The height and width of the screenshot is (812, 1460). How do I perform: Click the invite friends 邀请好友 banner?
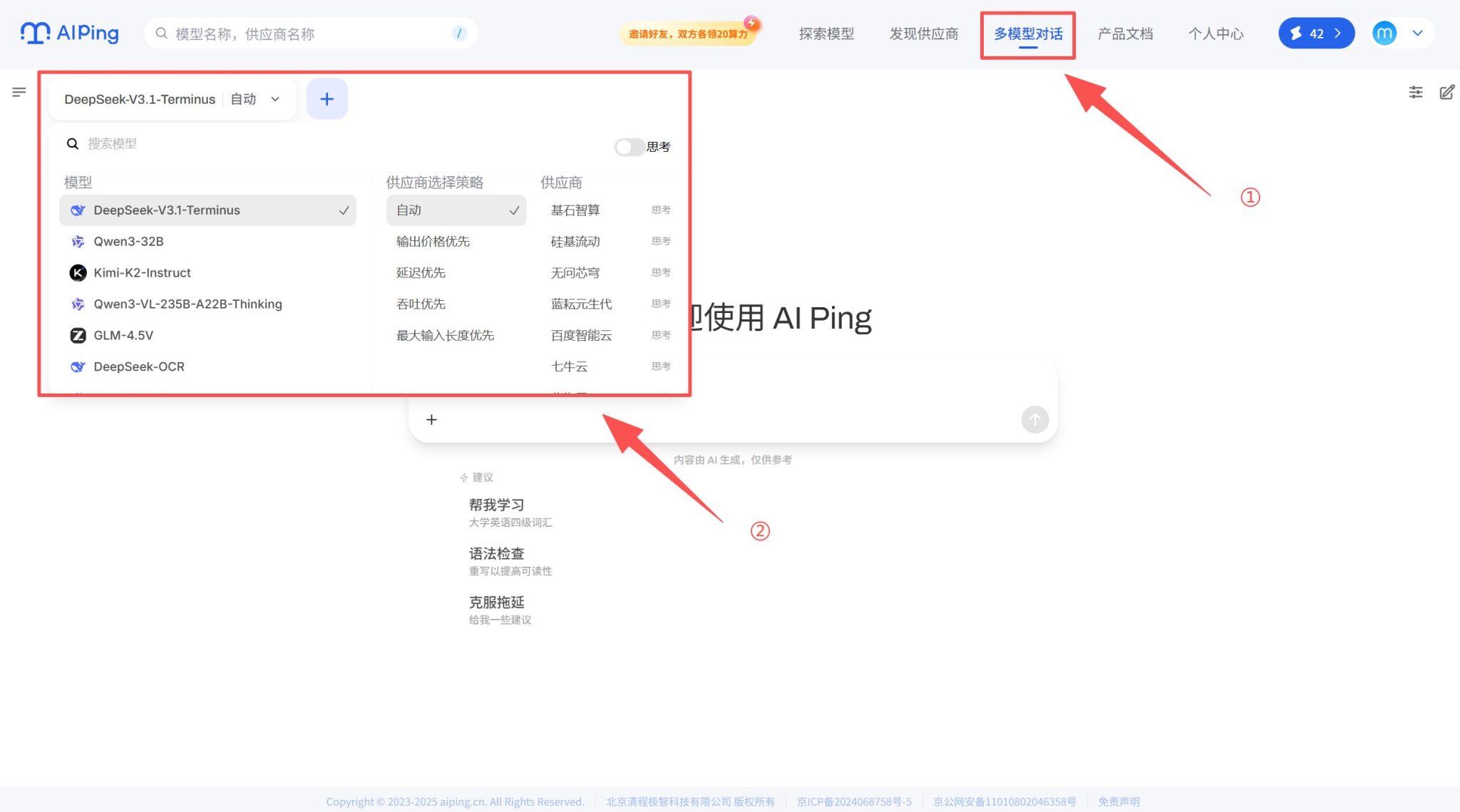pos(688,34)
